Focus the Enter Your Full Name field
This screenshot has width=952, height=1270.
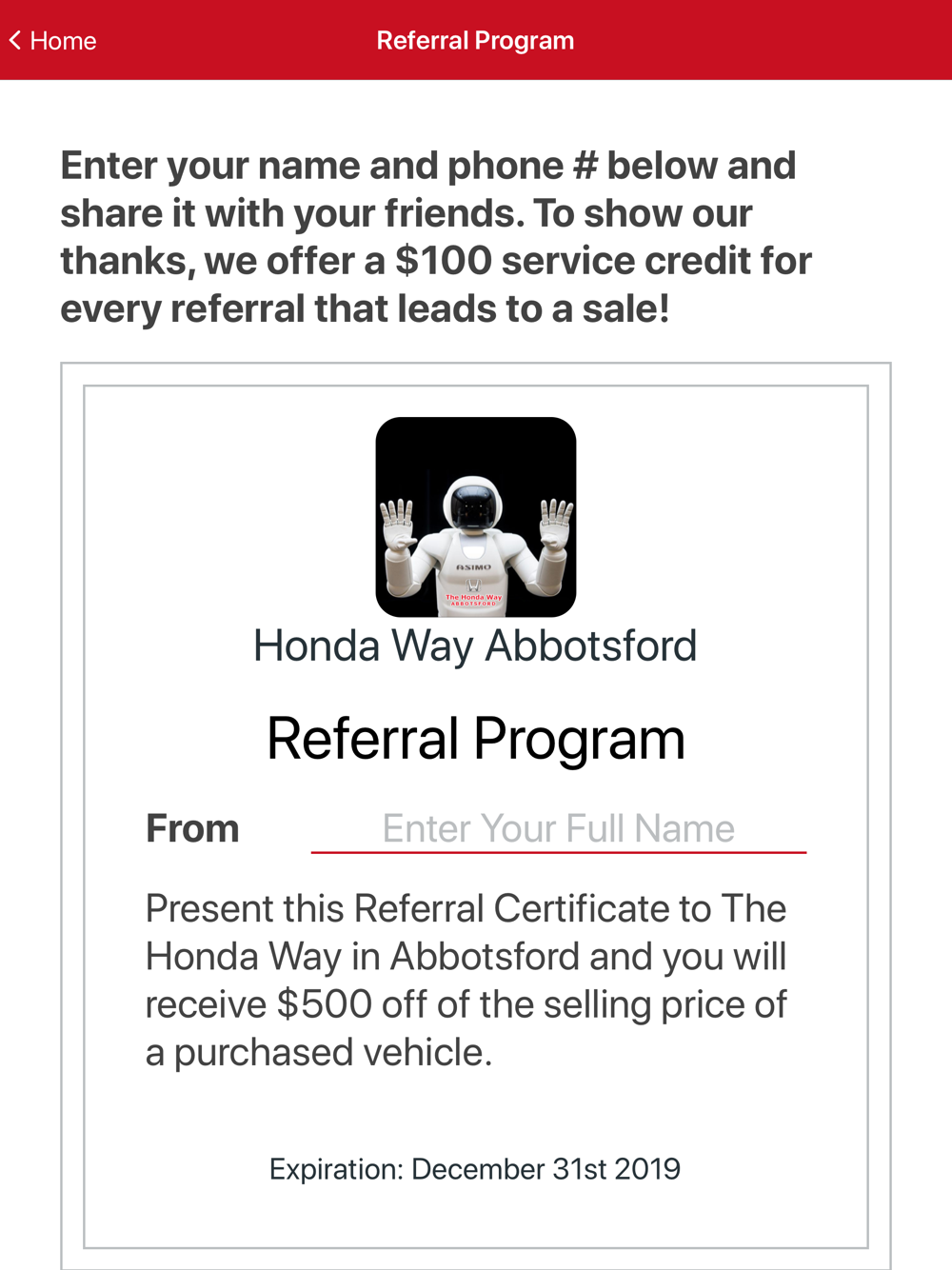559,828
